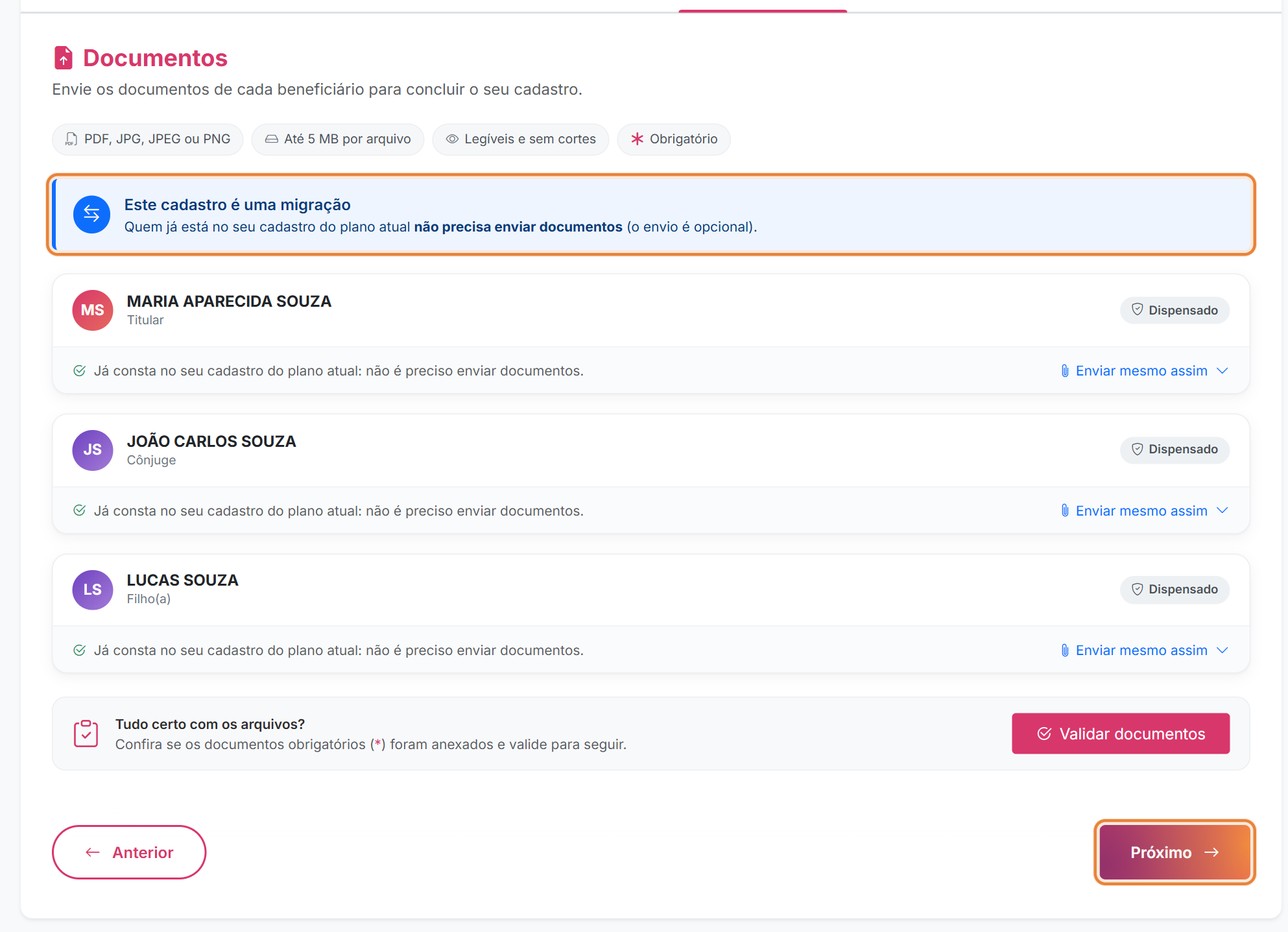The height and width of the screenshot is (932, 1288).
Task: Click shield icon in Maria's Dispensado badge
Action: 1138,309
